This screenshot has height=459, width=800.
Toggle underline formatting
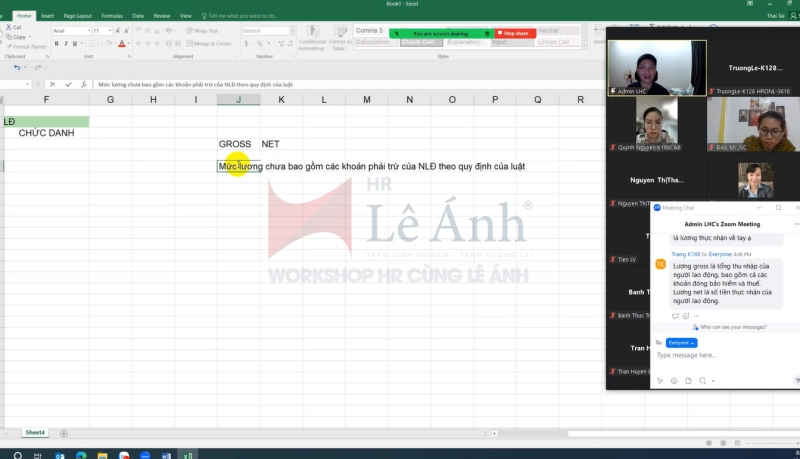click(74, 44)
